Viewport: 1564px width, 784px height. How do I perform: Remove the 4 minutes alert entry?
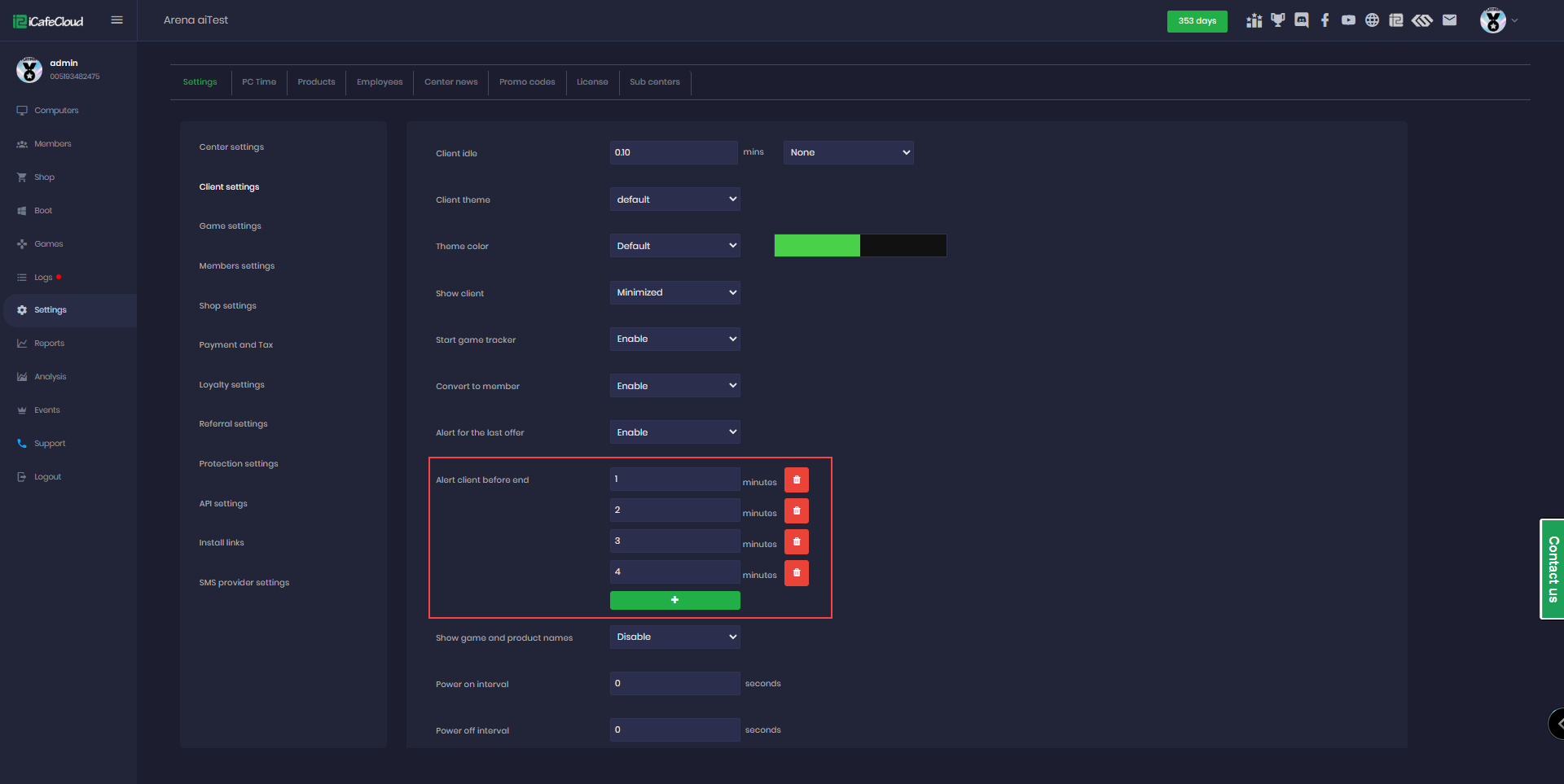coord(797,573)
